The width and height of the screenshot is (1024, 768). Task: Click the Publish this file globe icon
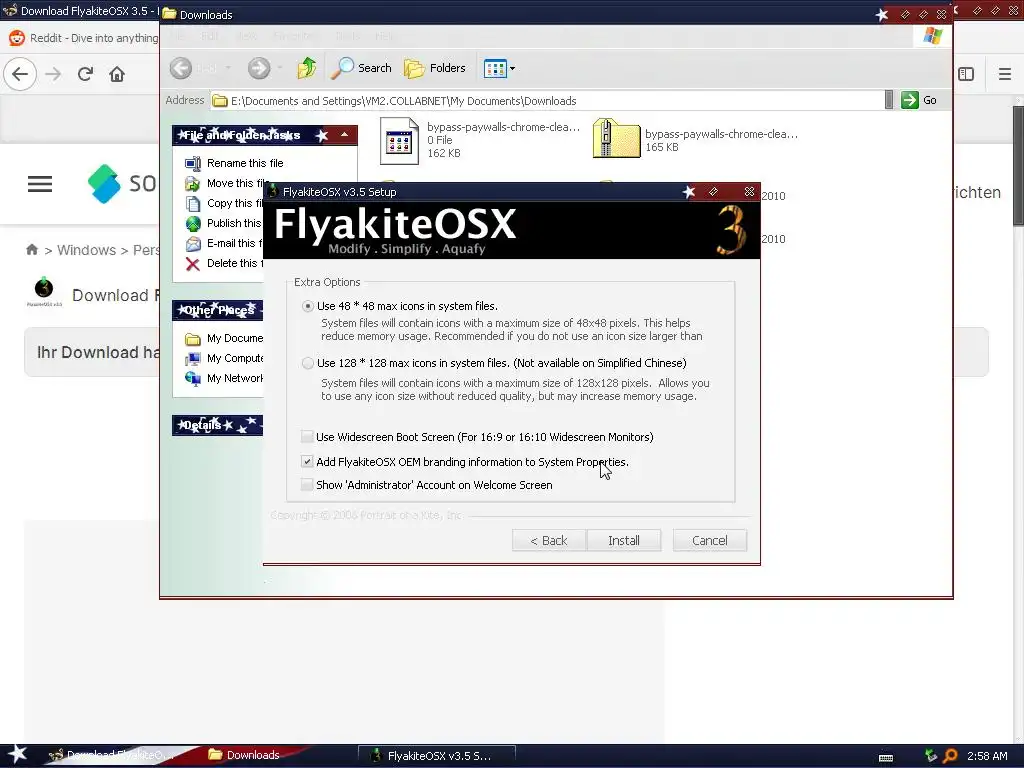(x=193, y=223)
